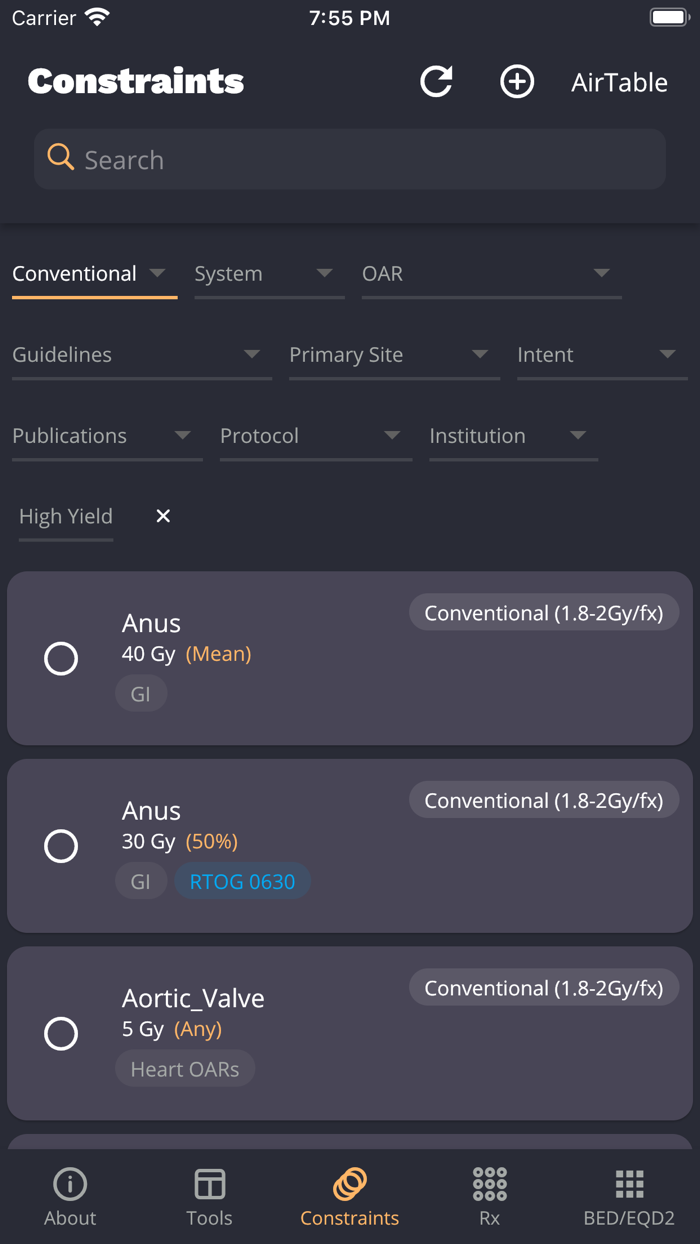Tap the add constraint plus icon
The width and height of the screenshot is (700, 1244).
coord(517,82)
